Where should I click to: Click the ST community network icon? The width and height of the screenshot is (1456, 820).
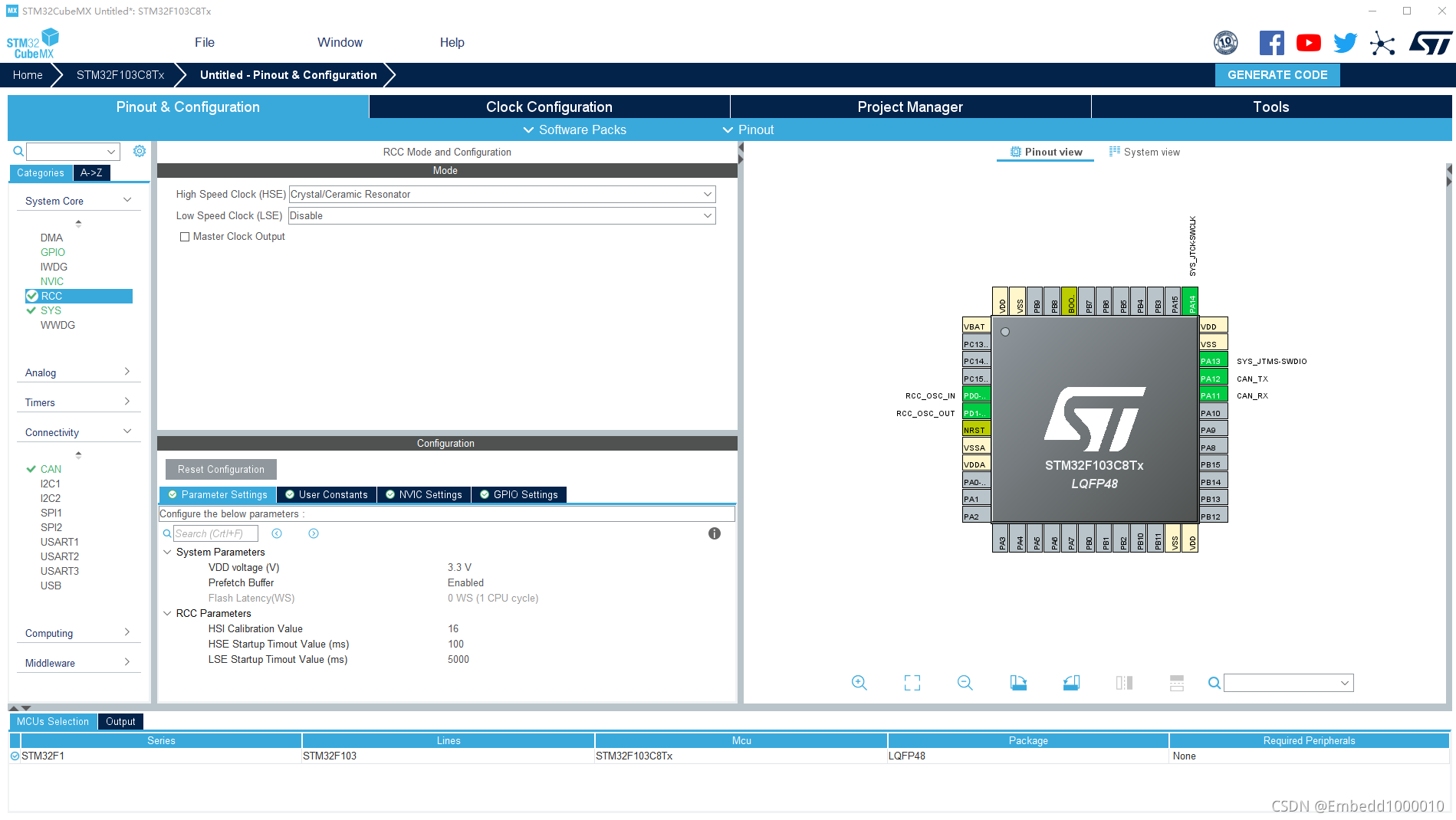pos(1382,43)
